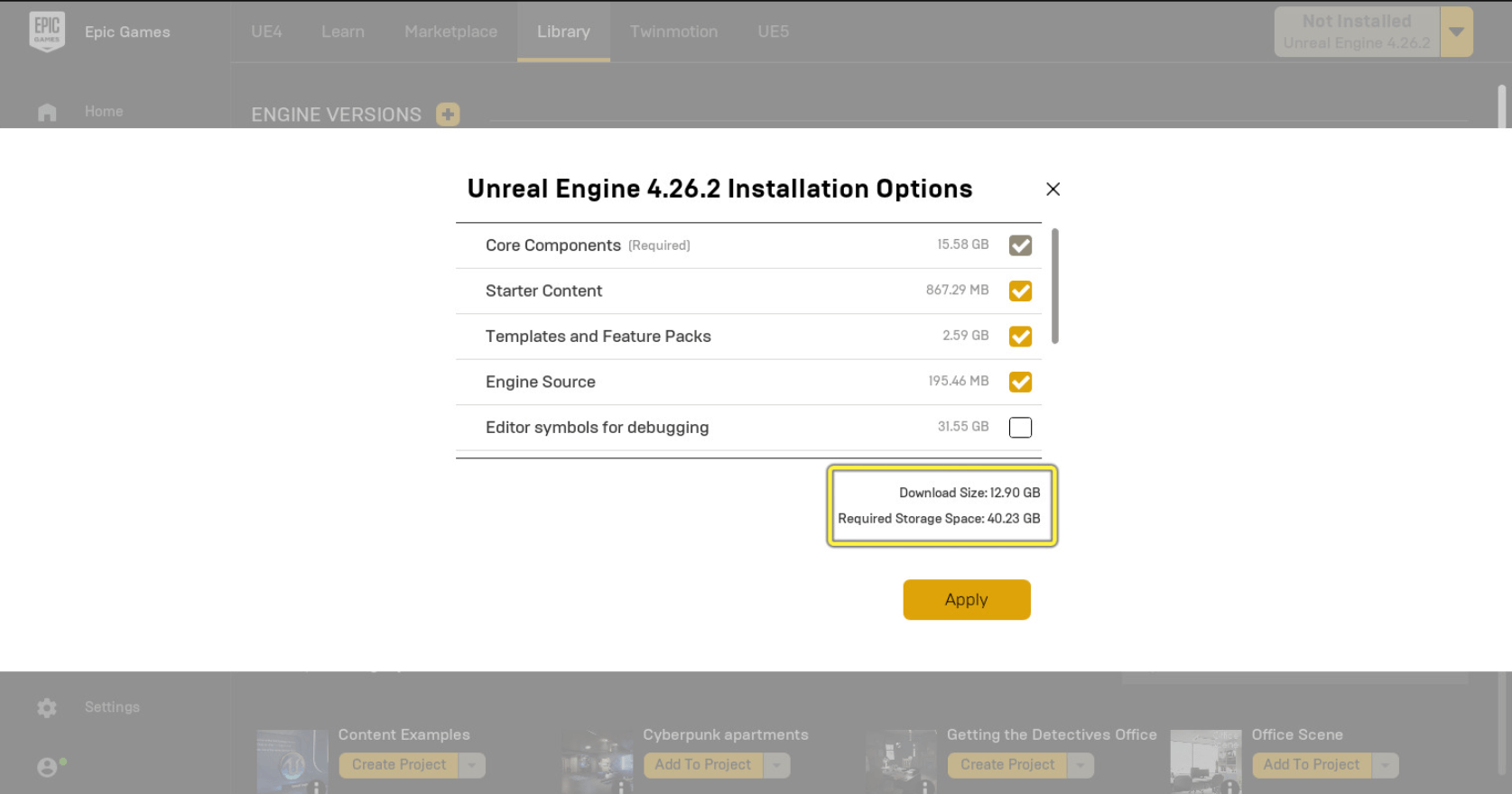The height and width of the screenshot is (794, 1512).
Task: Click Create Project for Getting the Detectives Office
Action: tap(1007, 765)
